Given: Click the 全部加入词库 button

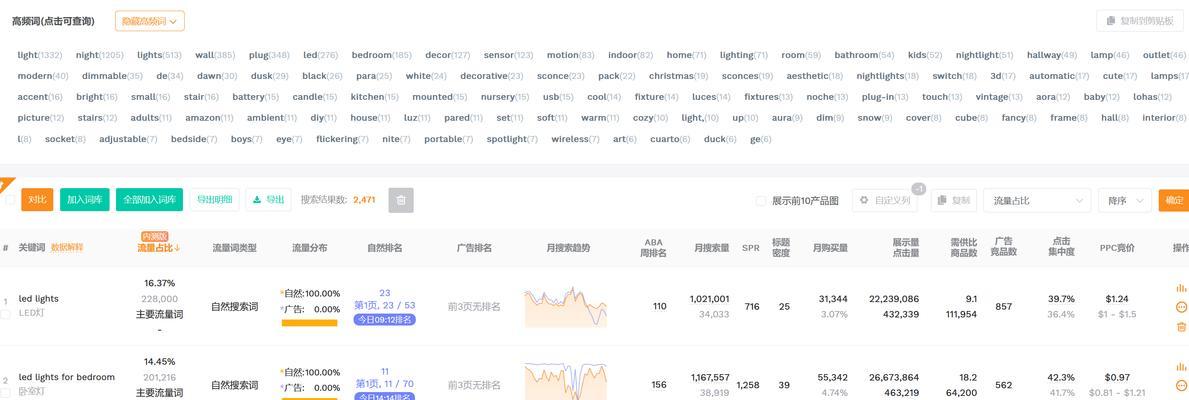Looking at the screenshot, I should [149, 200].
